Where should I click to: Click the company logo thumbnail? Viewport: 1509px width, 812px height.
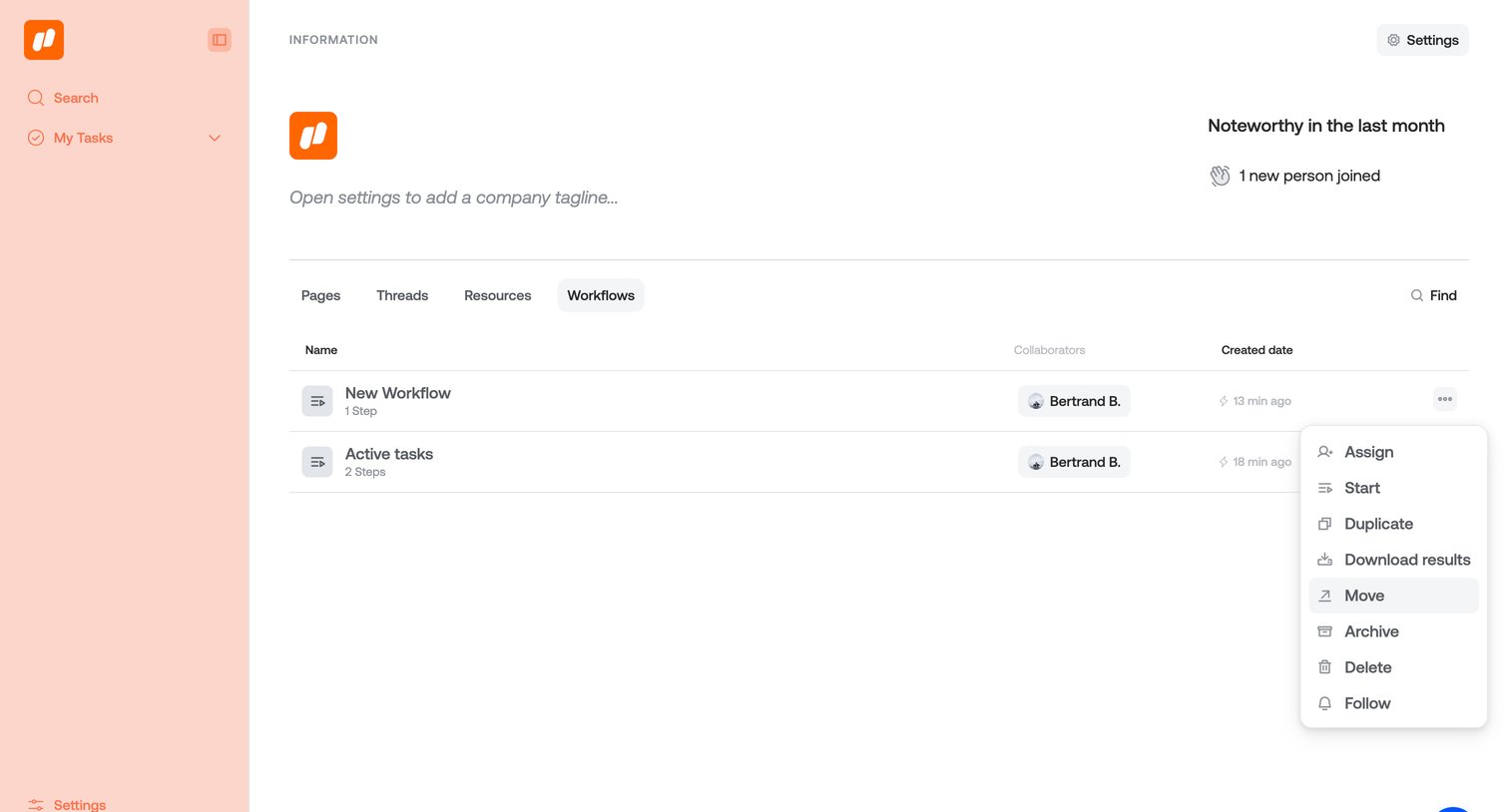click(313, 136)
